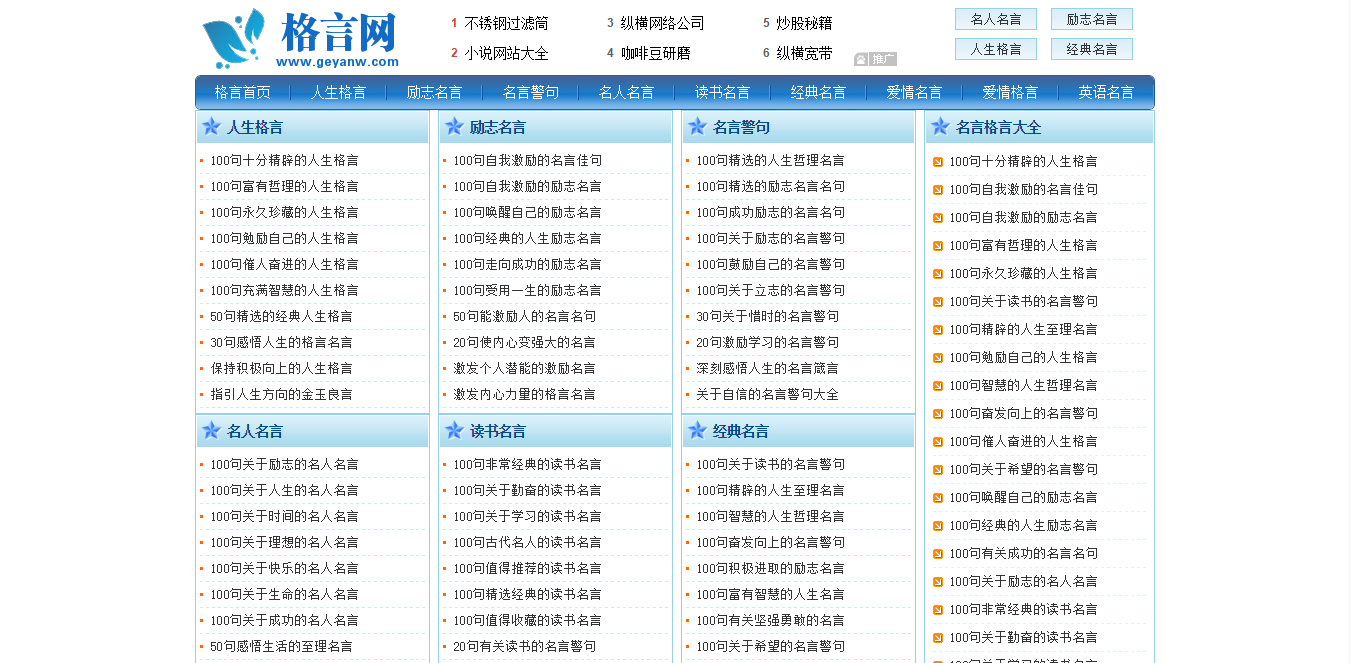Open 50句感悟生活的至理名言
Viewport: 1350px width, 663px height.
point(281,646)
